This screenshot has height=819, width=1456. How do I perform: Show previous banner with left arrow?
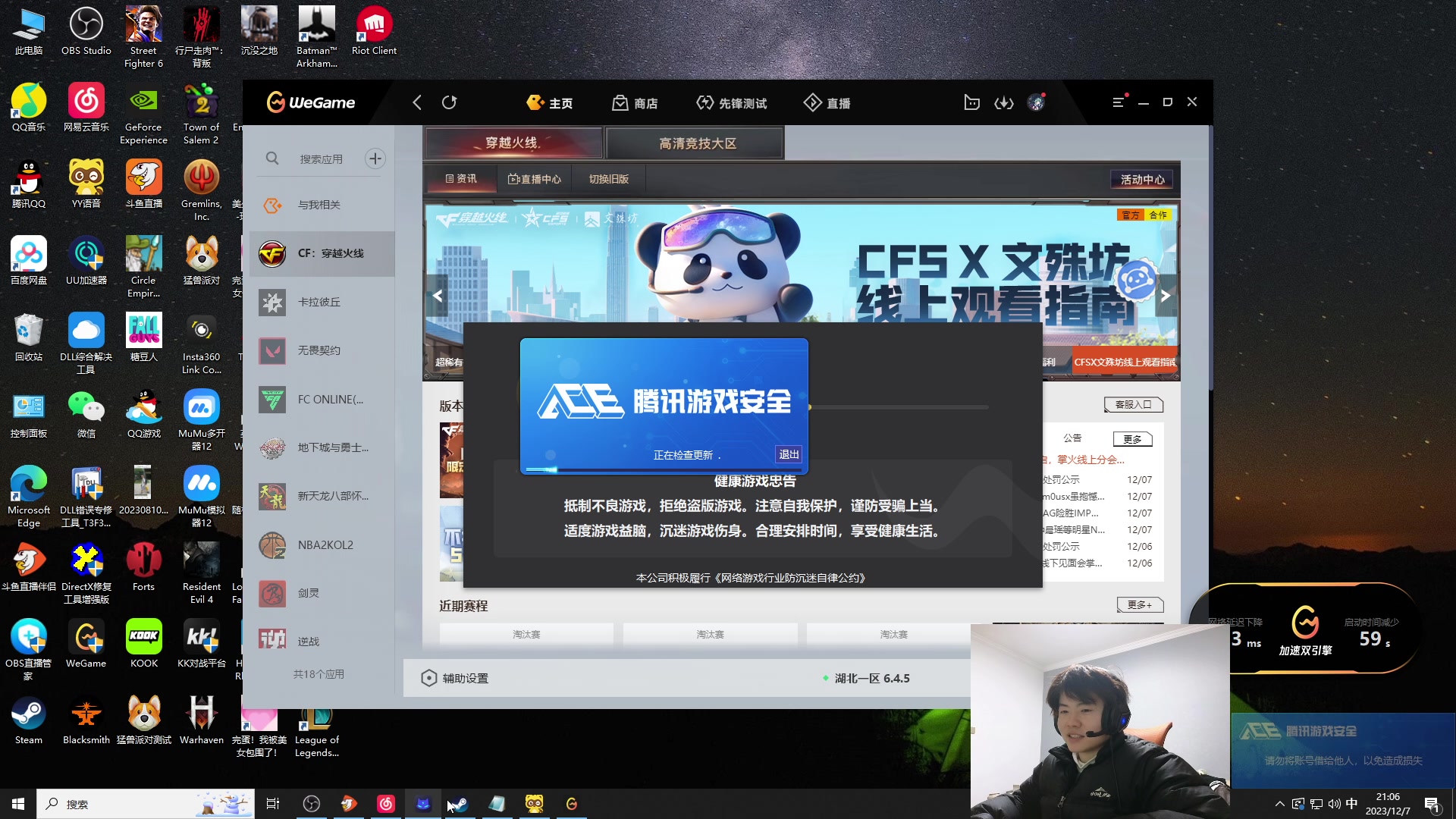[x=438, y=296]
